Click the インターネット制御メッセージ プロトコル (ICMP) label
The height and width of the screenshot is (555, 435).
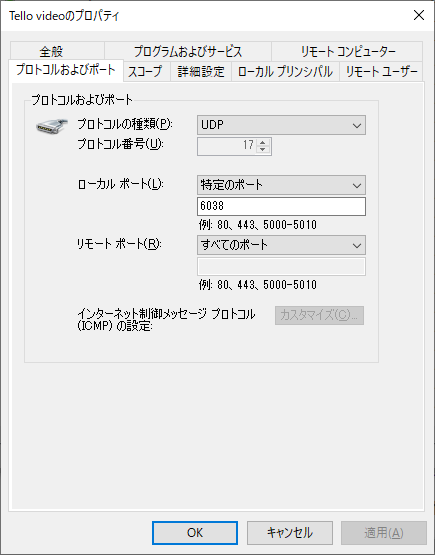(166, 320)
